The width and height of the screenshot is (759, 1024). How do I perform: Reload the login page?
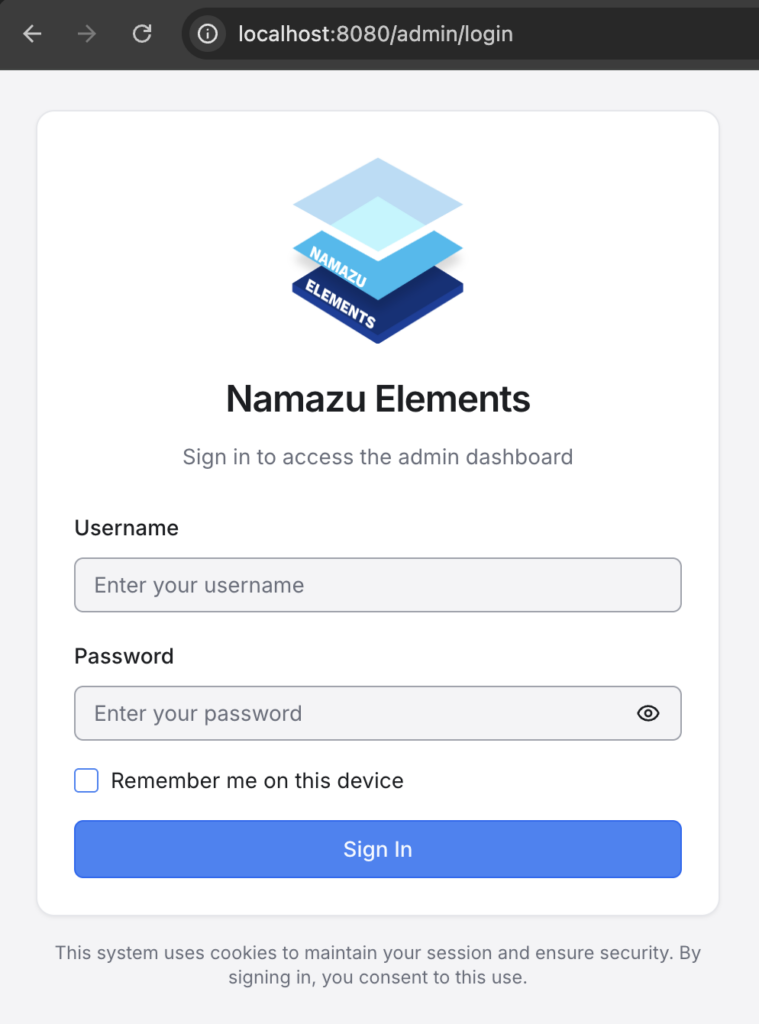(x=142, y=34)
